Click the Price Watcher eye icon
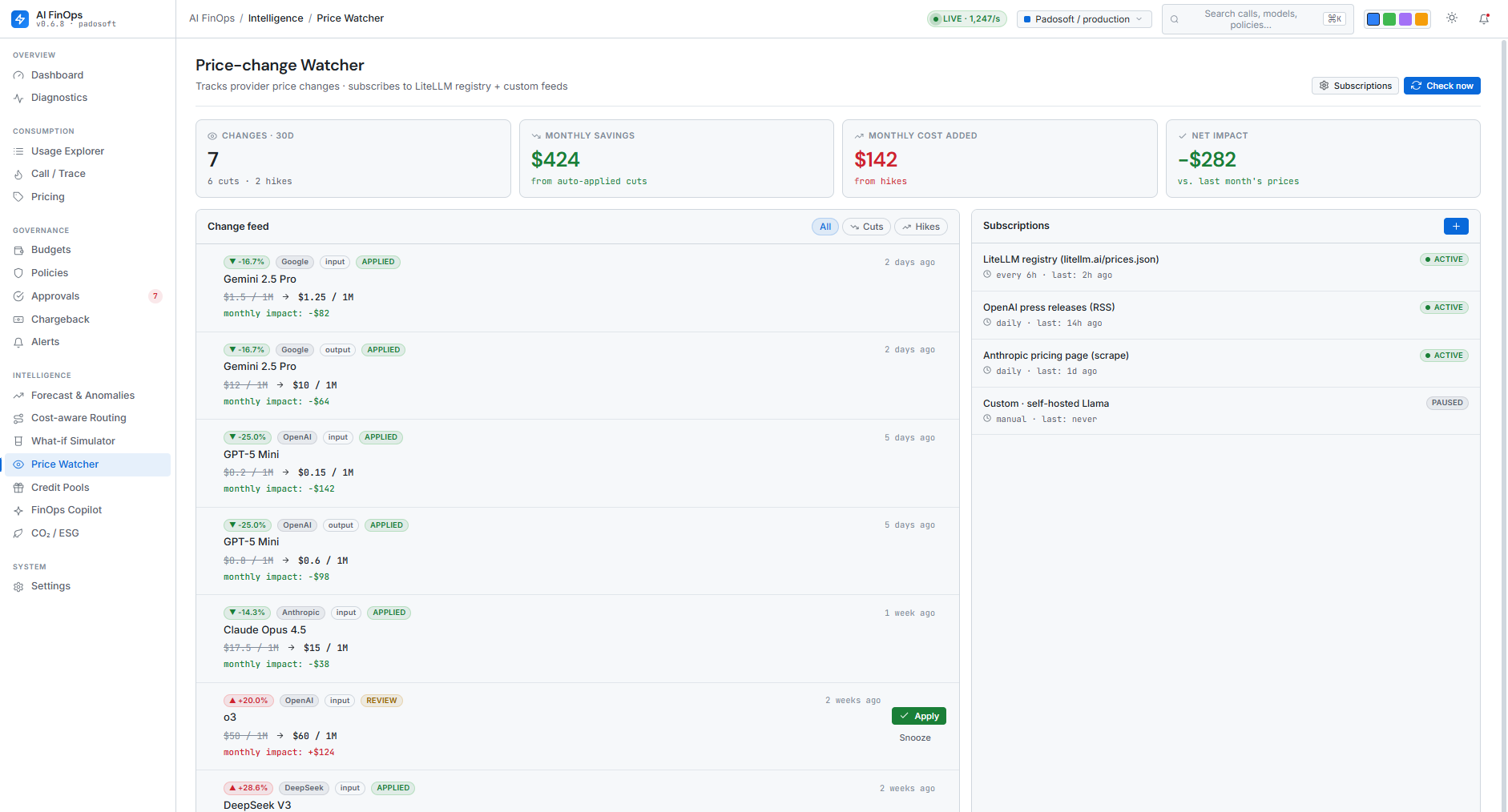The width and height of the screenshot is (1508, 812). point(18,464)
